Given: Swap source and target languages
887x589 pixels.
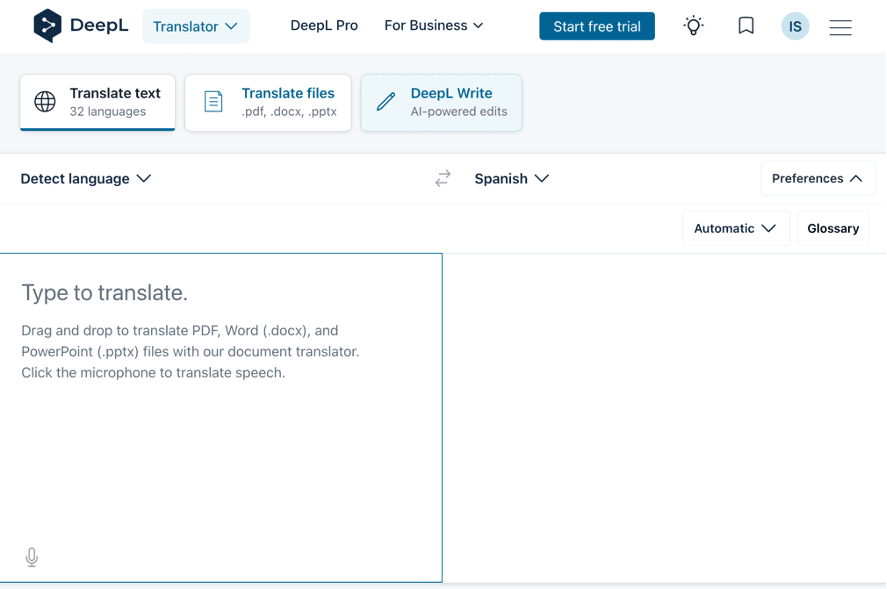Looking at the screenshot, I should [x=443, y=178].
